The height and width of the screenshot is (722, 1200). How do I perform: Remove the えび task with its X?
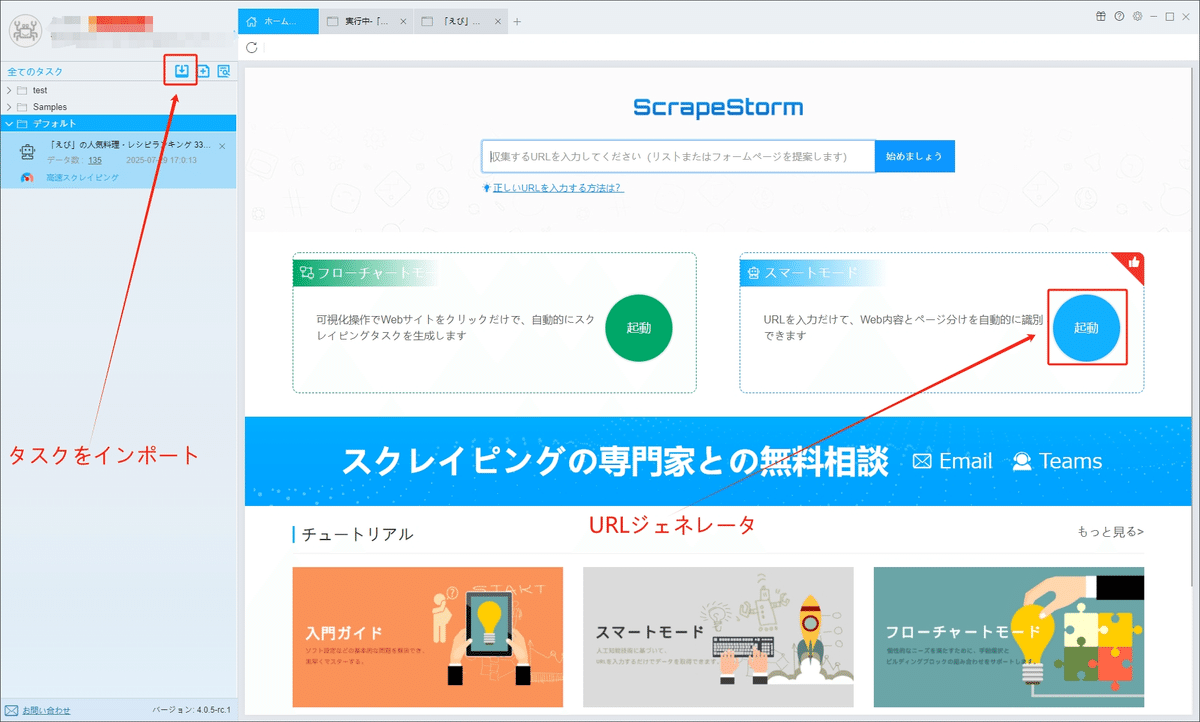[222, 146]
